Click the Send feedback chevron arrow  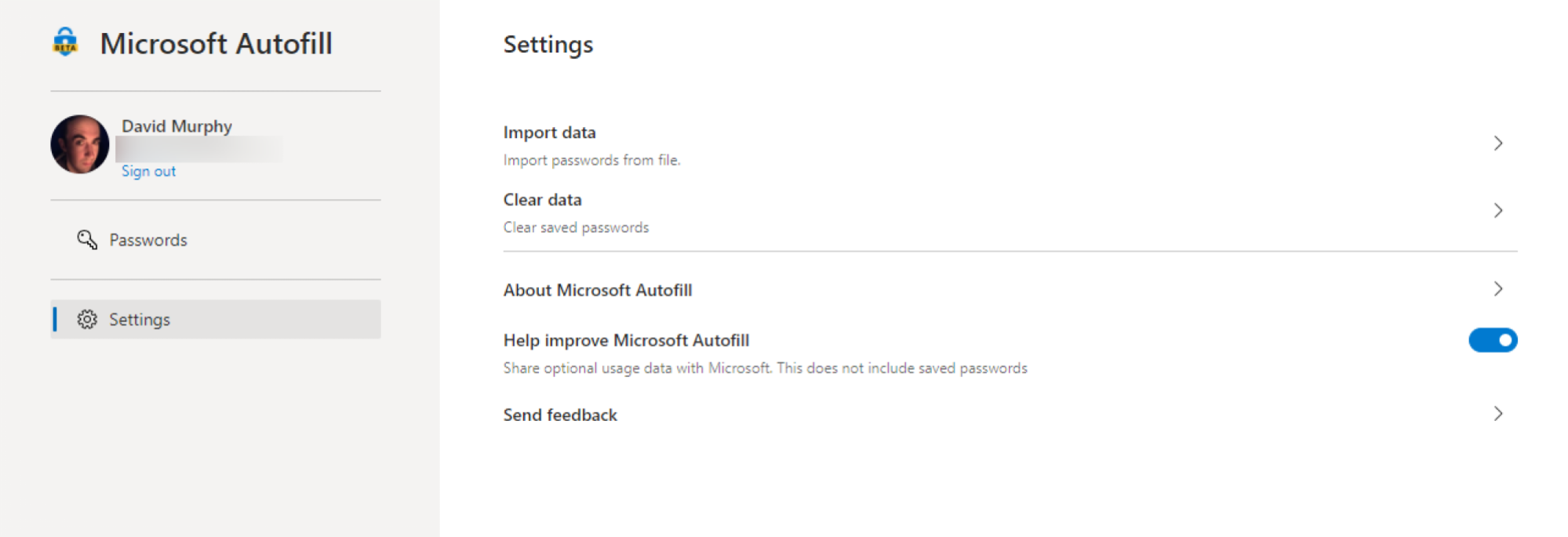1498,414
